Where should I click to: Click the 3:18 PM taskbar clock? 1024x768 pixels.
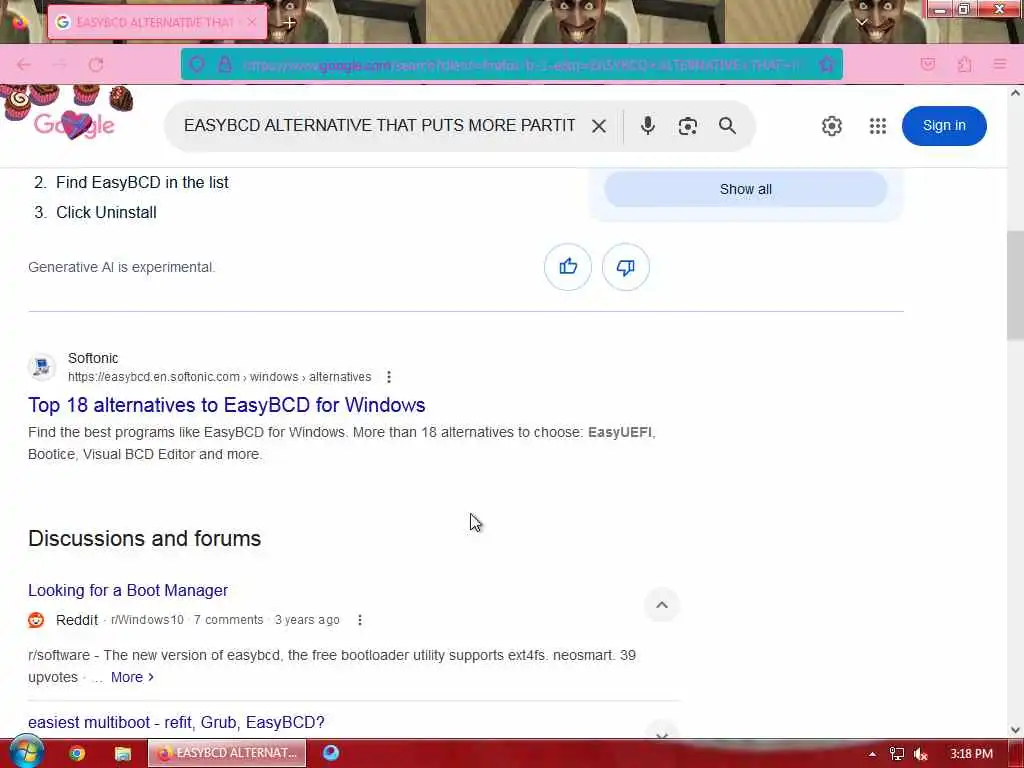click(x=971, y=754)
